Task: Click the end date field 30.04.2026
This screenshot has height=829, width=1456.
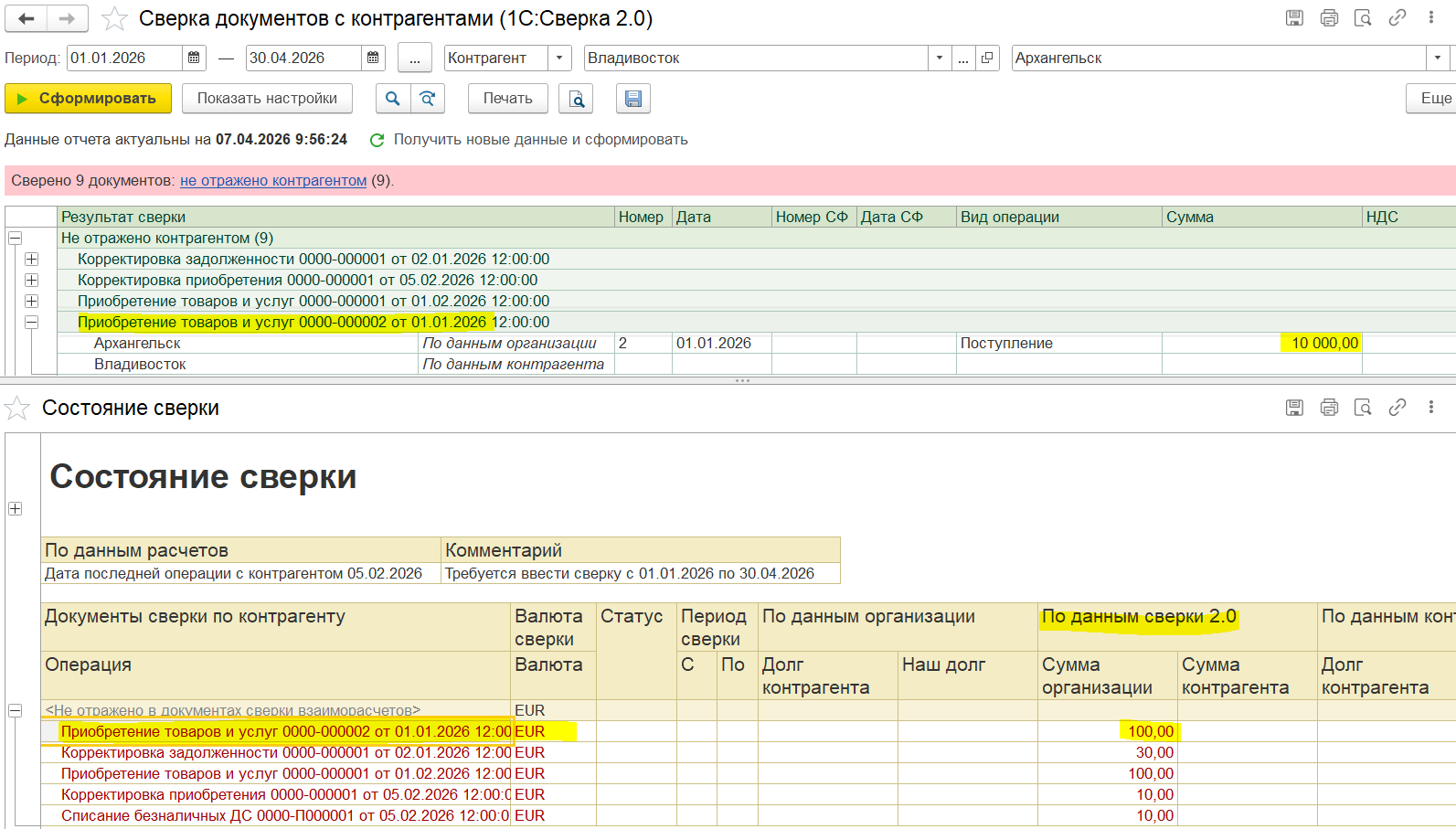Action: tap(303, 58)
